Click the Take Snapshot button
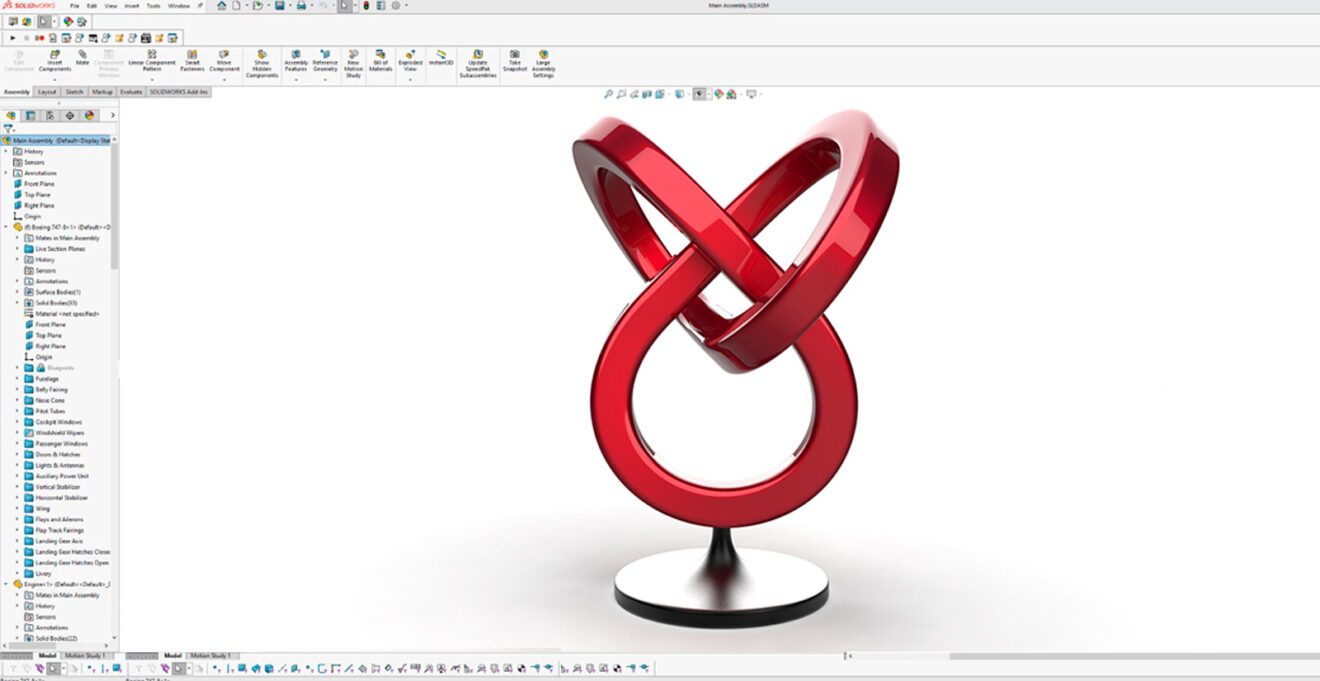 pyautogui.click(x=515, y=58)
